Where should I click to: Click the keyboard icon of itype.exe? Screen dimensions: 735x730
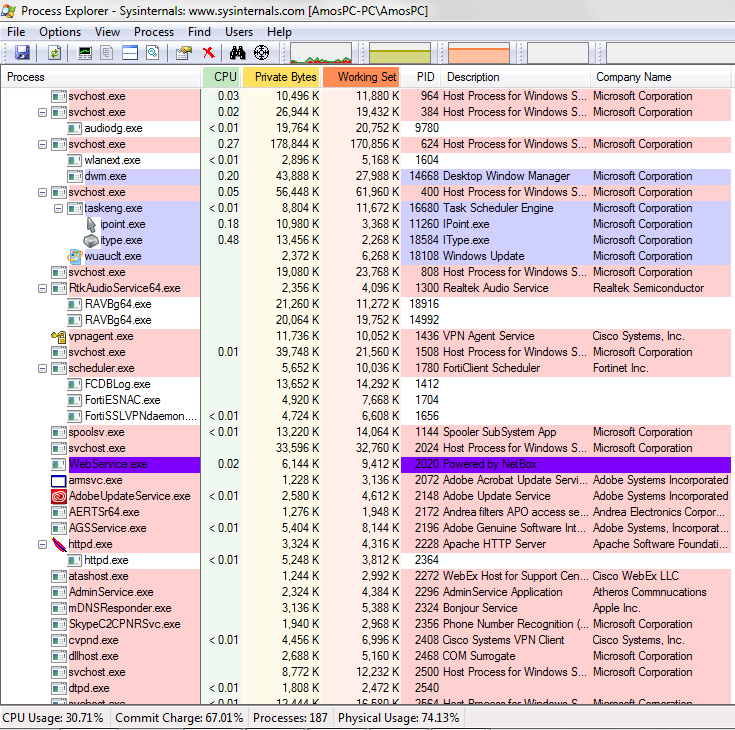91,240
